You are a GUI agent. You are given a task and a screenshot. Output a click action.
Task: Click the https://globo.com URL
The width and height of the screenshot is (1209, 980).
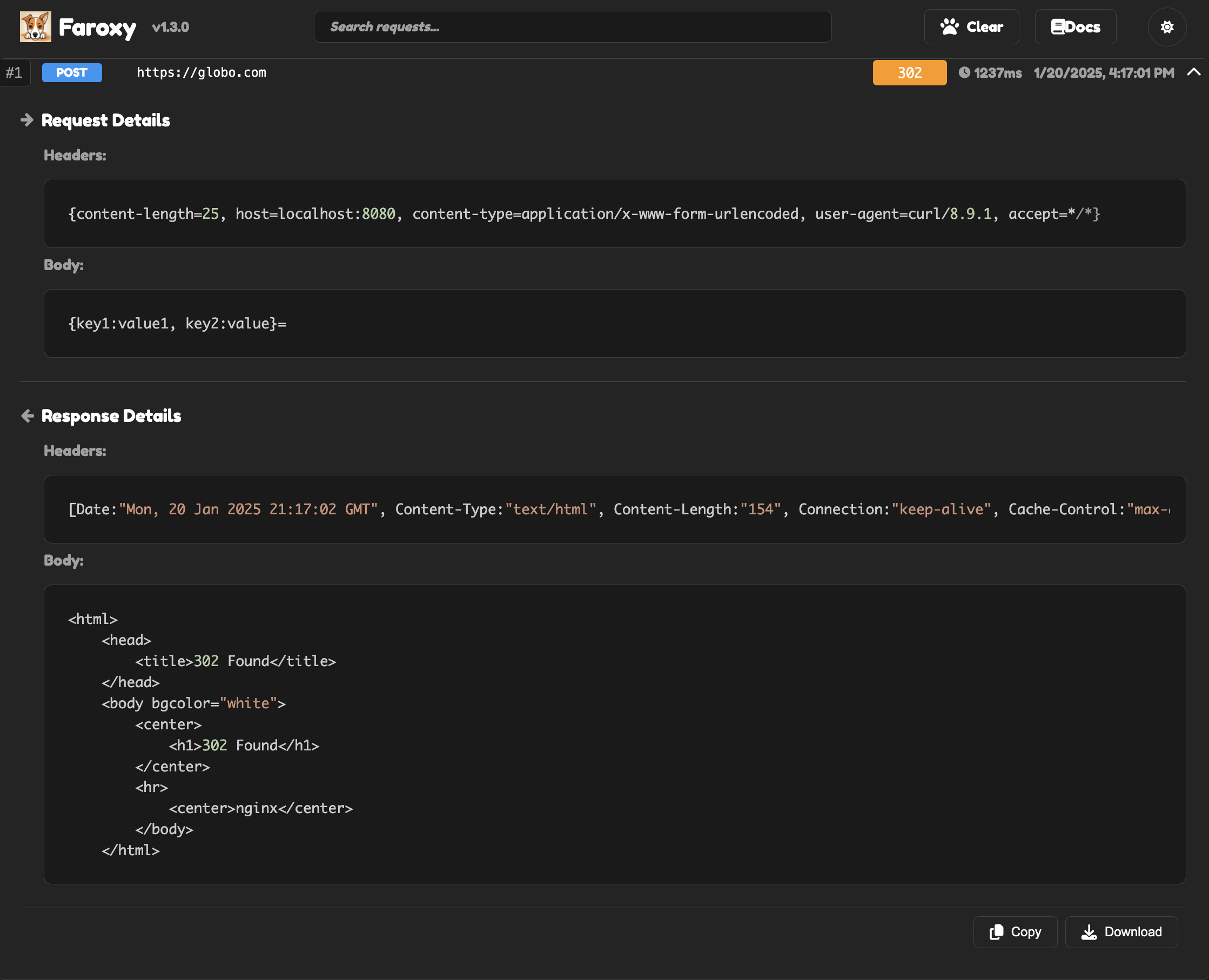click(201, 72)
